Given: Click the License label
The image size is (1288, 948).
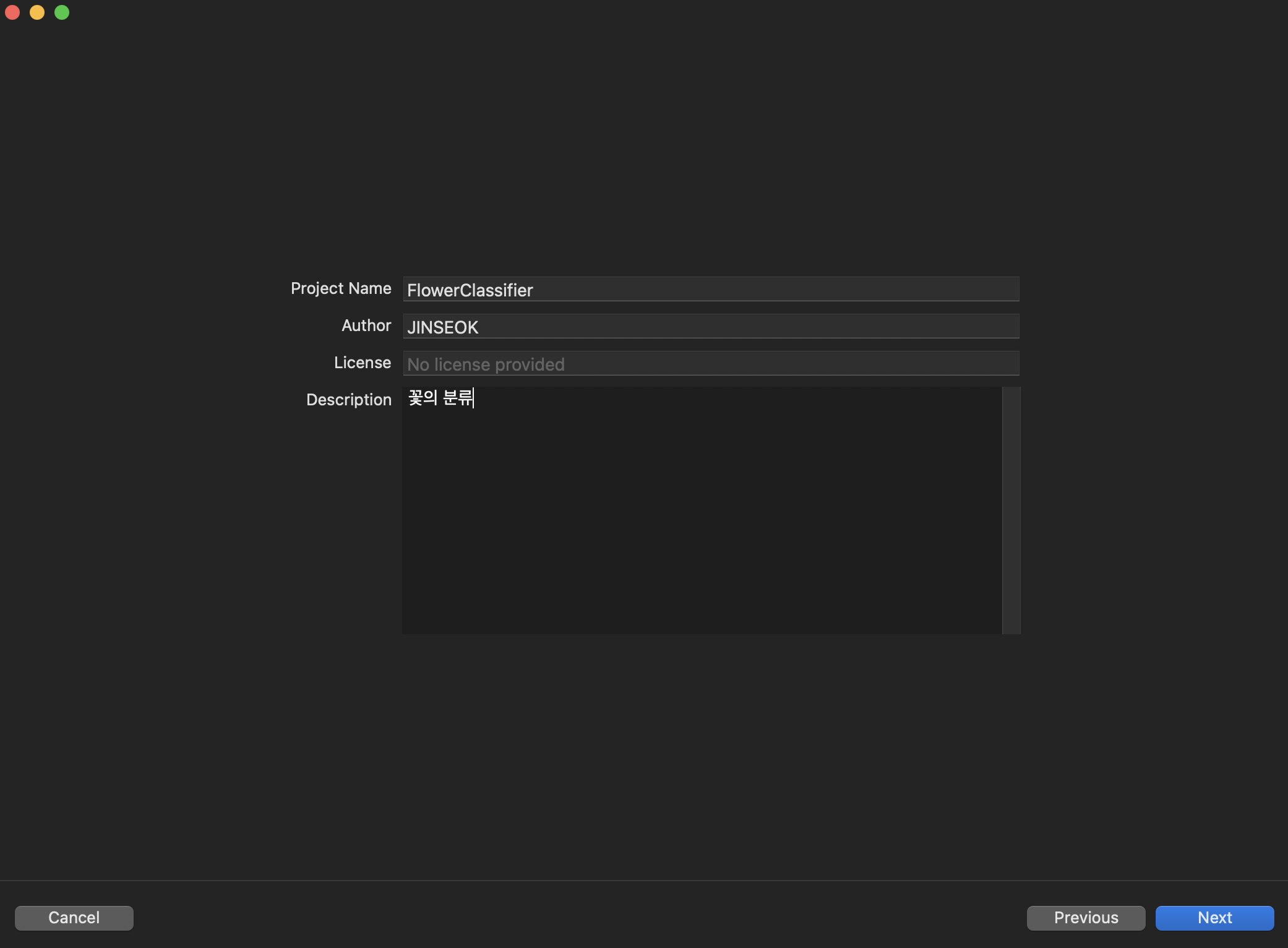Looking at the screenshot, I should point(363,363).
